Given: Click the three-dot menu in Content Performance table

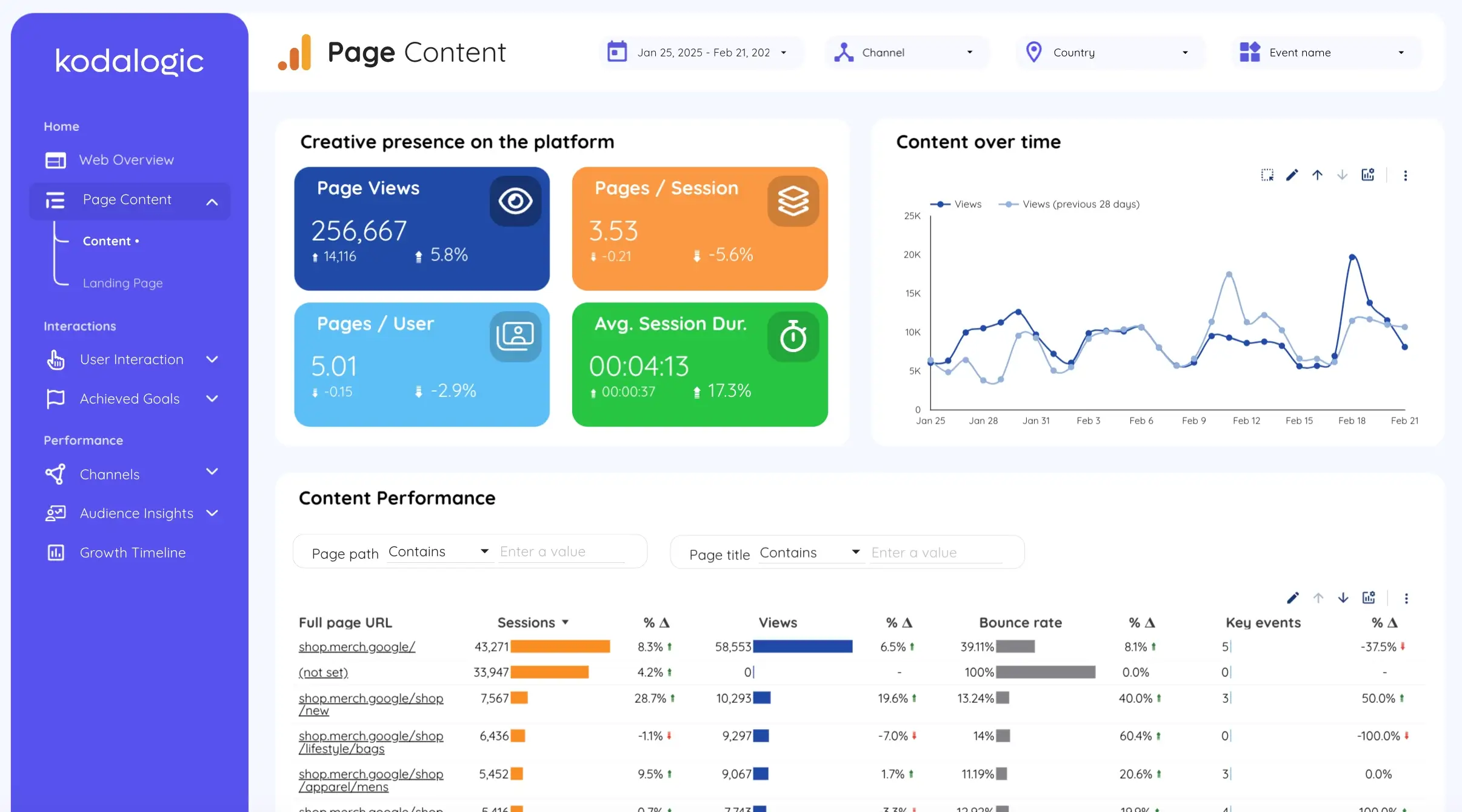Looking at the screenshot, I should click(x=1406, y=598).
